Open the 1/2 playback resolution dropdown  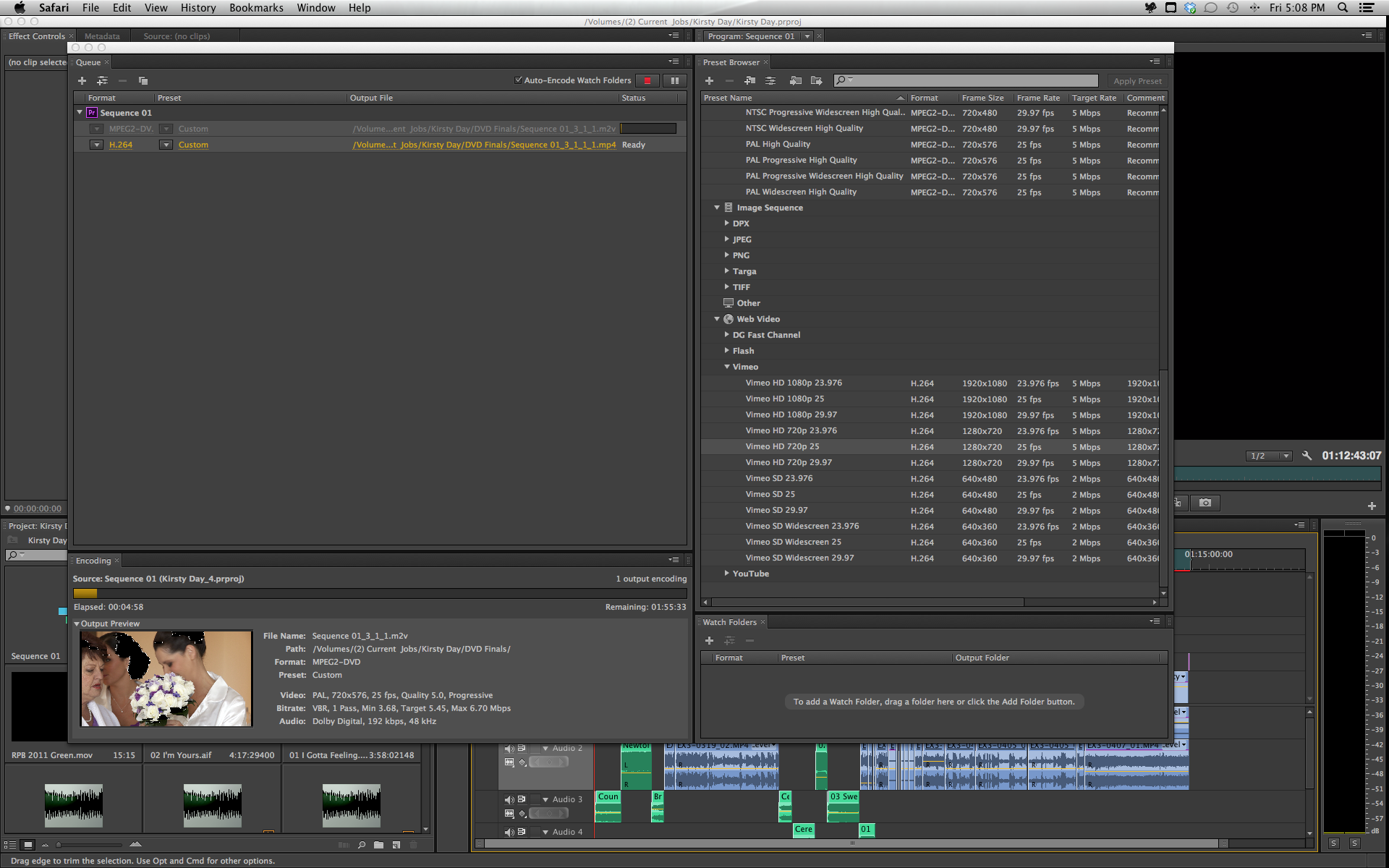pos(1270,456)
